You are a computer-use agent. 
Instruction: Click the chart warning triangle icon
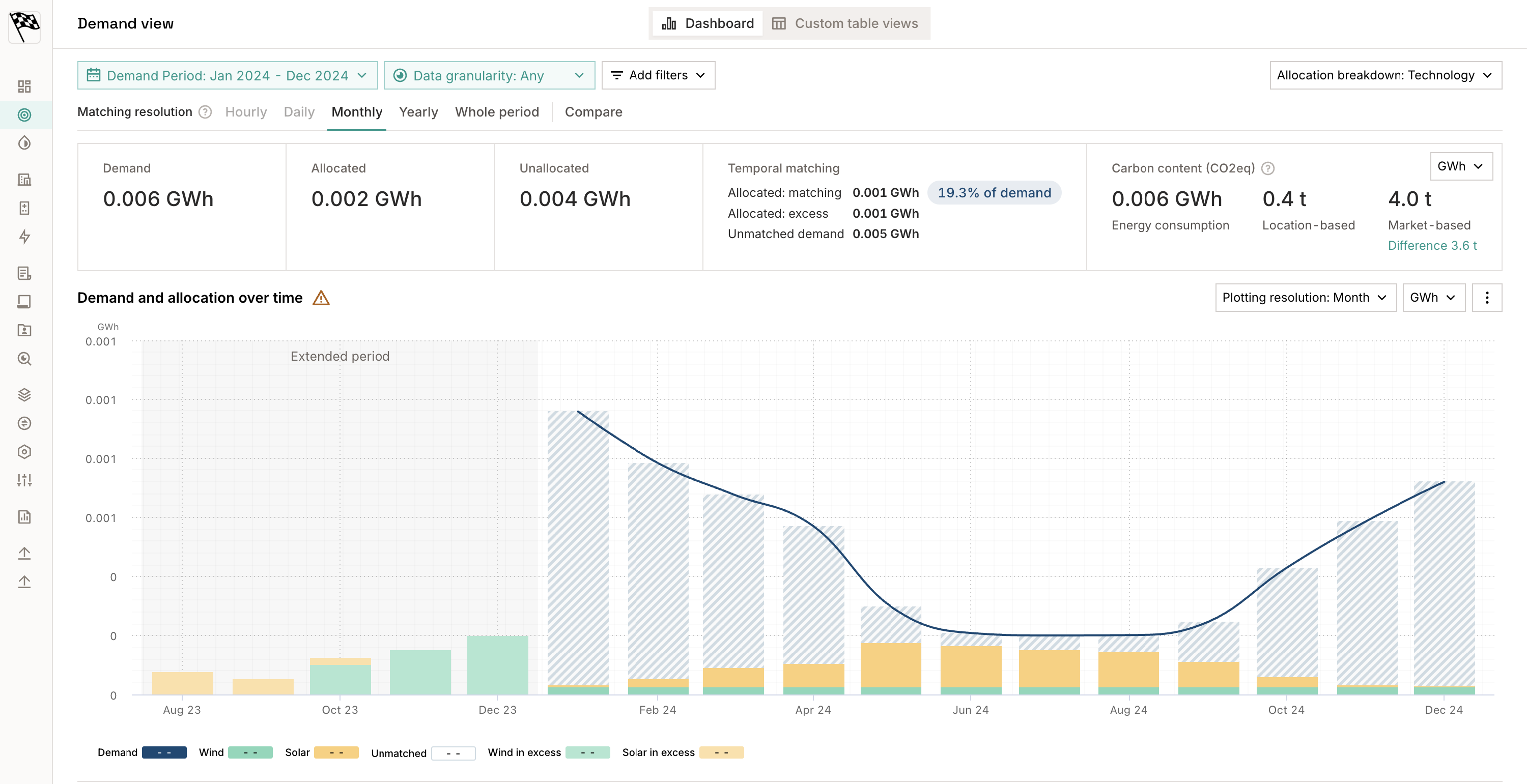click(x=321, y=298)
